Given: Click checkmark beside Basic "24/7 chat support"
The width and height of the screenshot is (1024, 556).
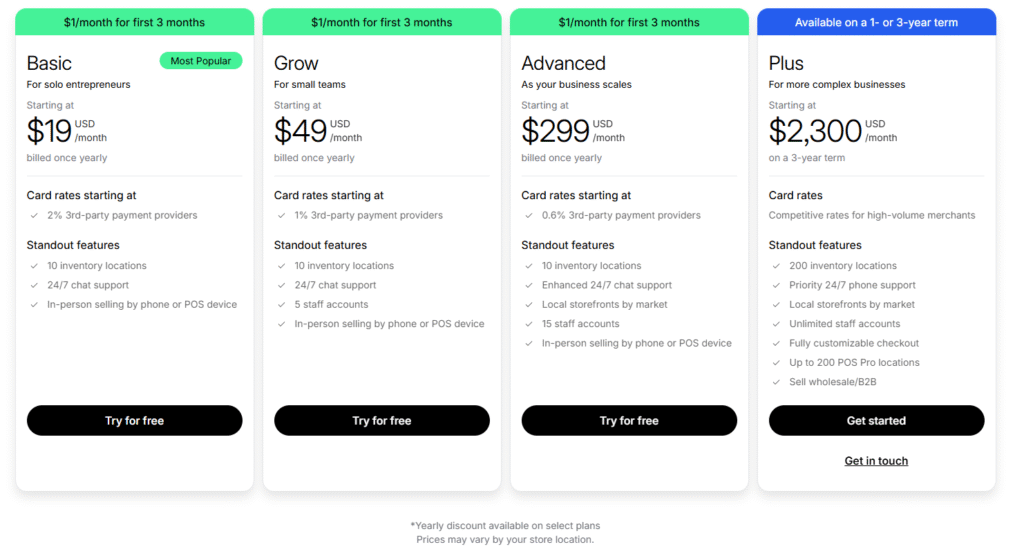Looking at the screenshot, I should tap(34, 286).
